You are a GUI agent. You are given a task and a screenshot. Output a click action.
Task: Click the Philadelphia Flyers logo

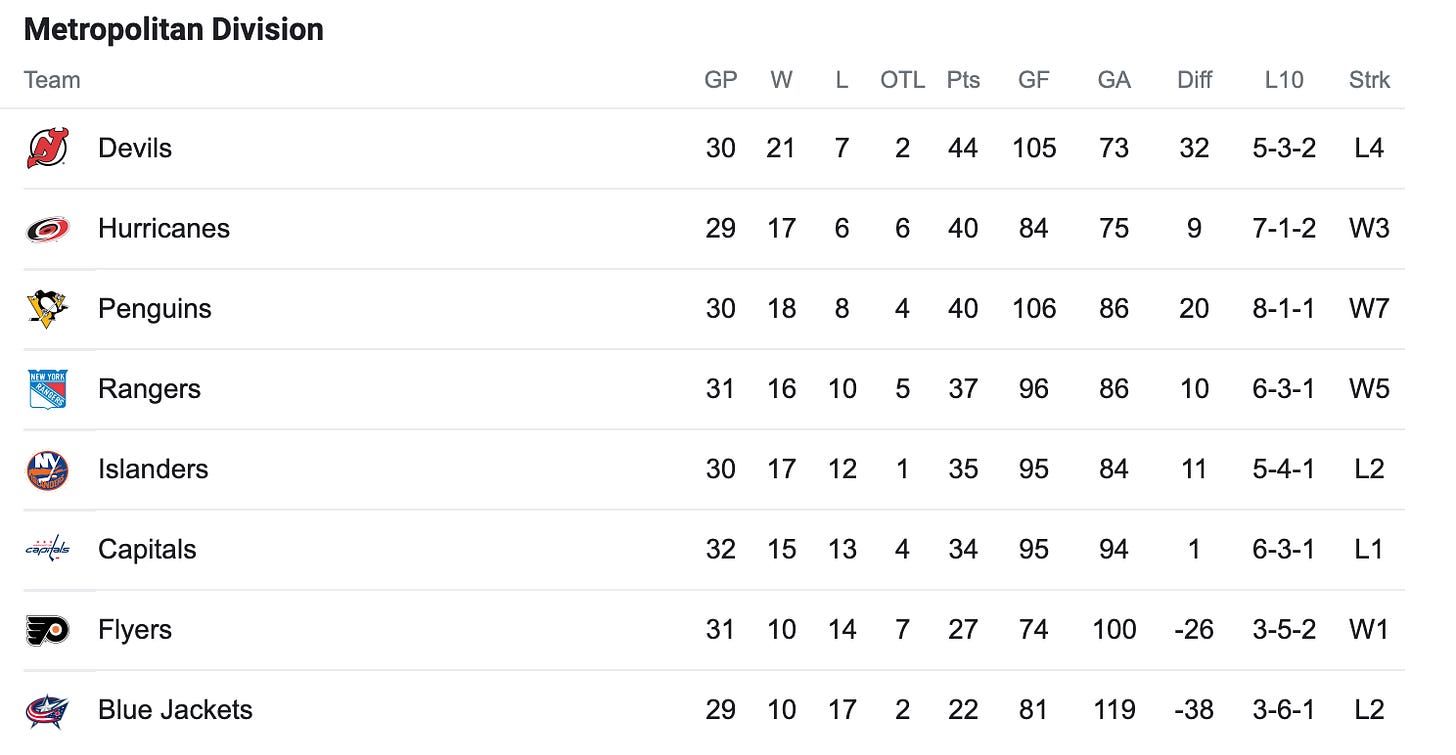(x=47, y=630)
